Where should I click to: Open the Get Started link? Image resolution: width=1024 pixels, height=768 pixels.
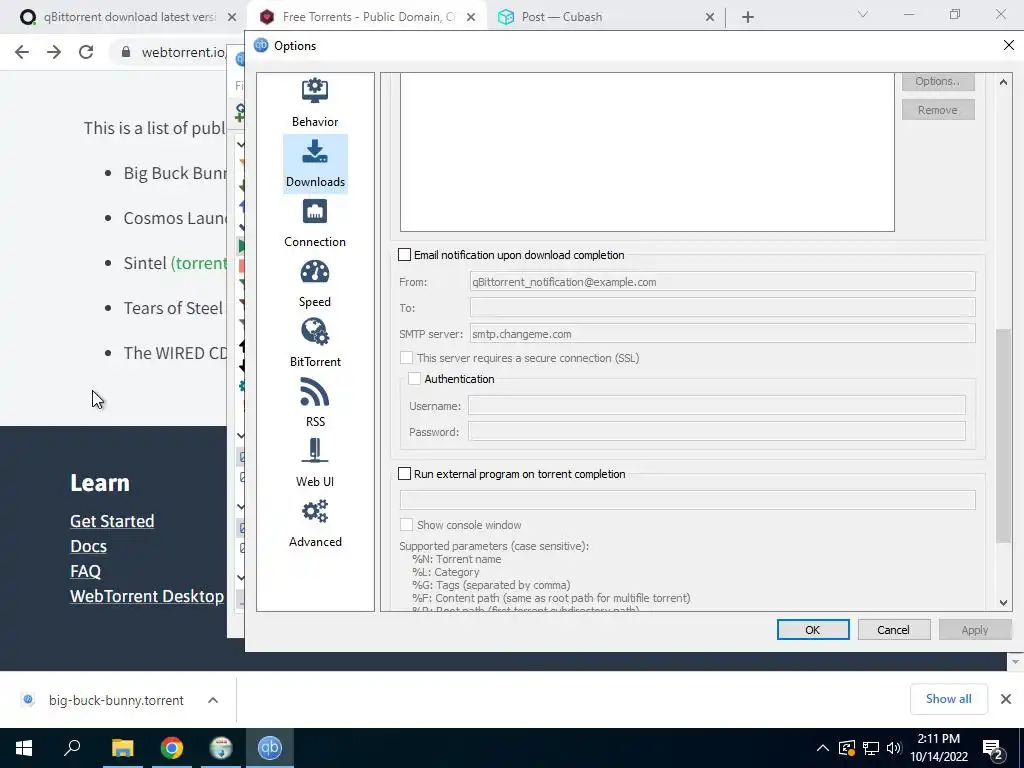pos(112,521)
